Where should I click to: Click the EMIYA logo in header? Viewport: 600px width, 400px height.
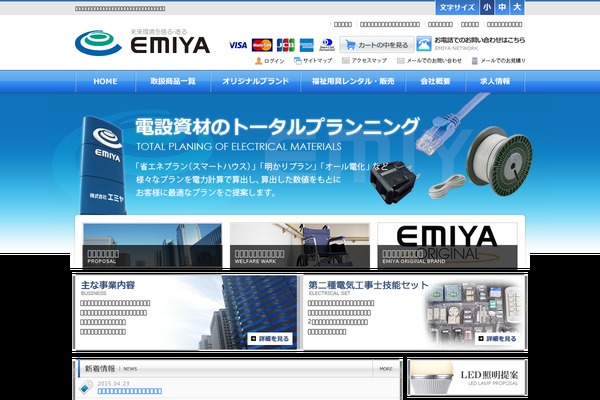tap(142, 42)
